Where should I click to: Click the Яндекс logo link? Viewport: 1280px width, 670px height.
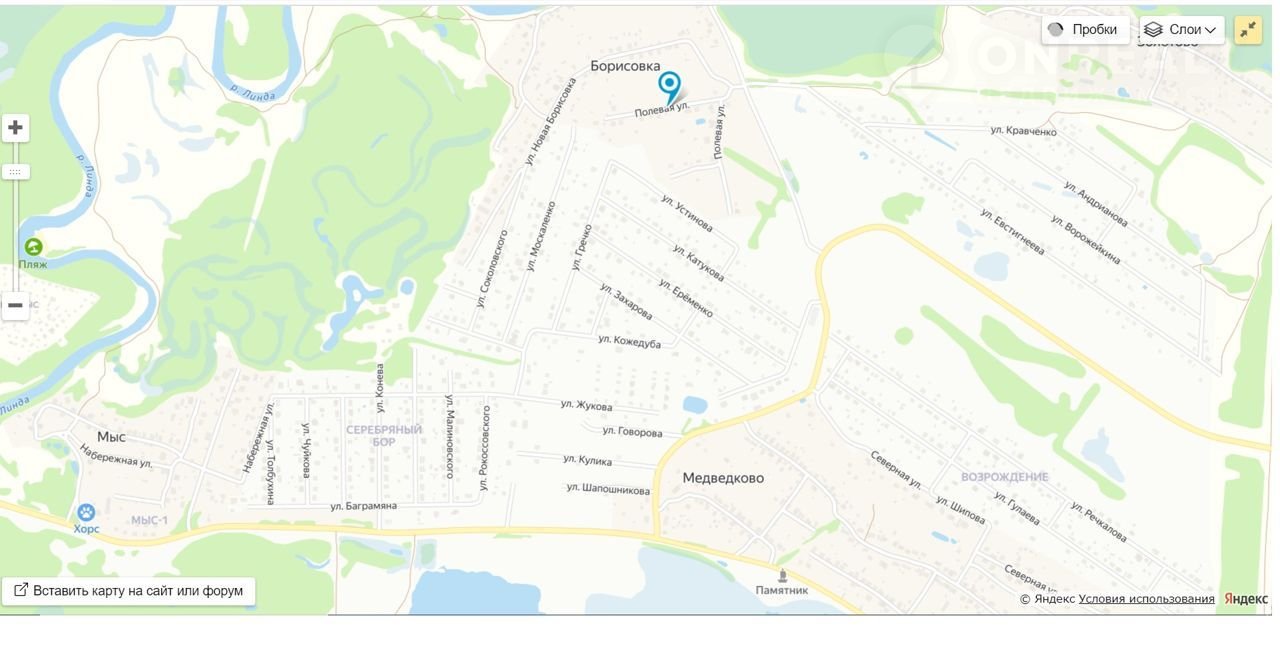[1247, 599]
